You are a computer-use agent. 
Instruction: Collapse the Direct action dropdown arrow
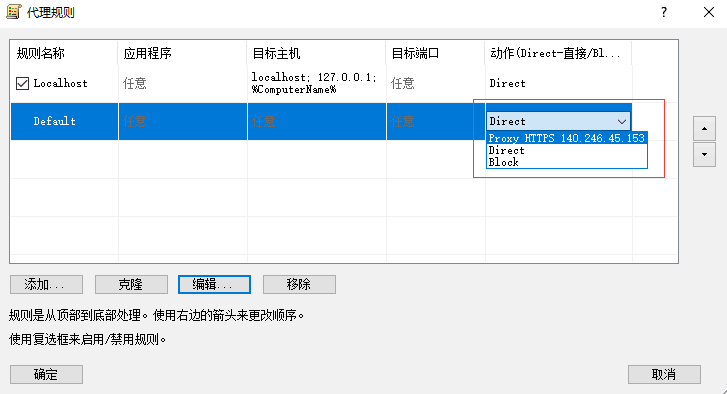pyautogui.click(x=622, y=121)
